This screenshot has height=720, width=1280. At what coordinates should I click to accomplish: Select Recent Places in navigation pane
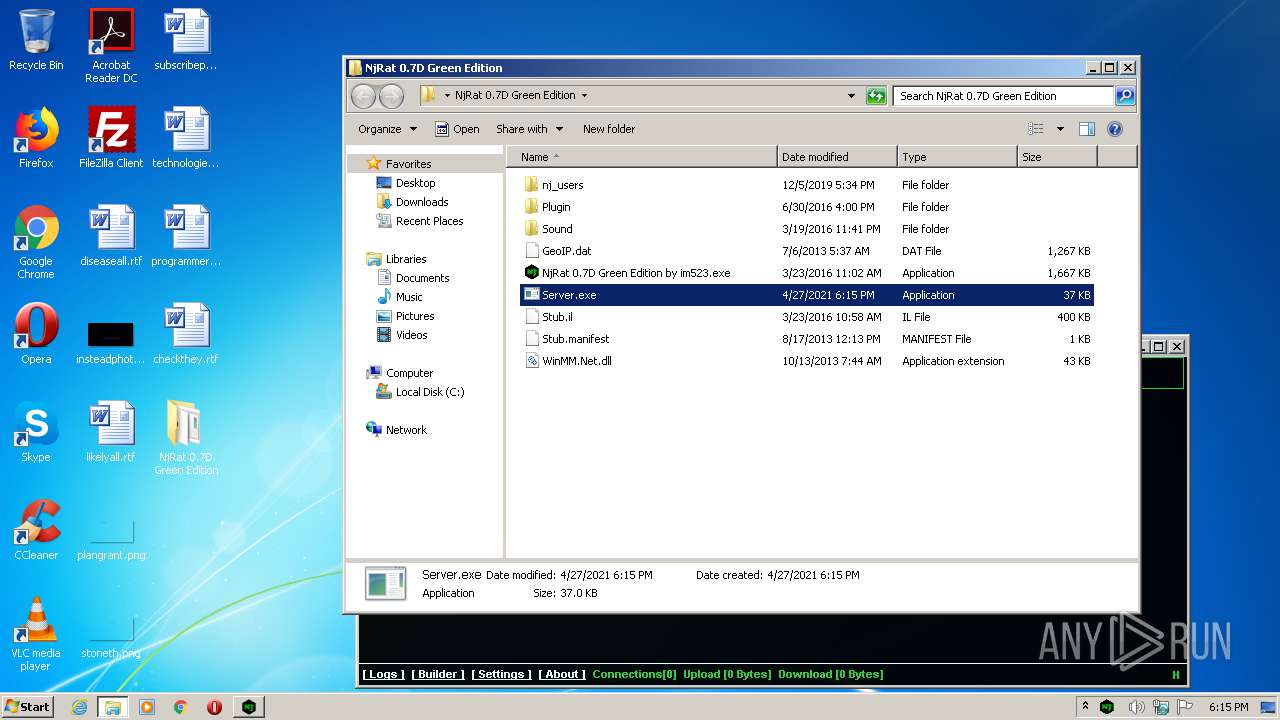tap(429, 221)
